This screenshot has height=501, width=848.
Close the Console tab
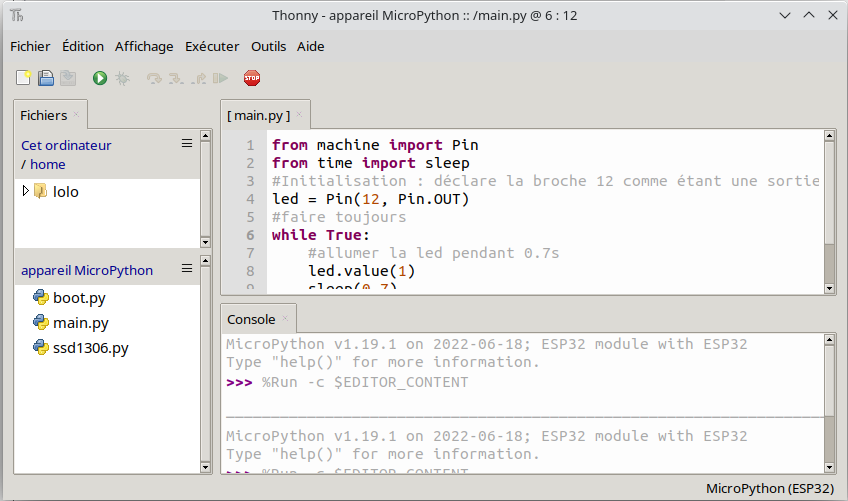point(285,318)
